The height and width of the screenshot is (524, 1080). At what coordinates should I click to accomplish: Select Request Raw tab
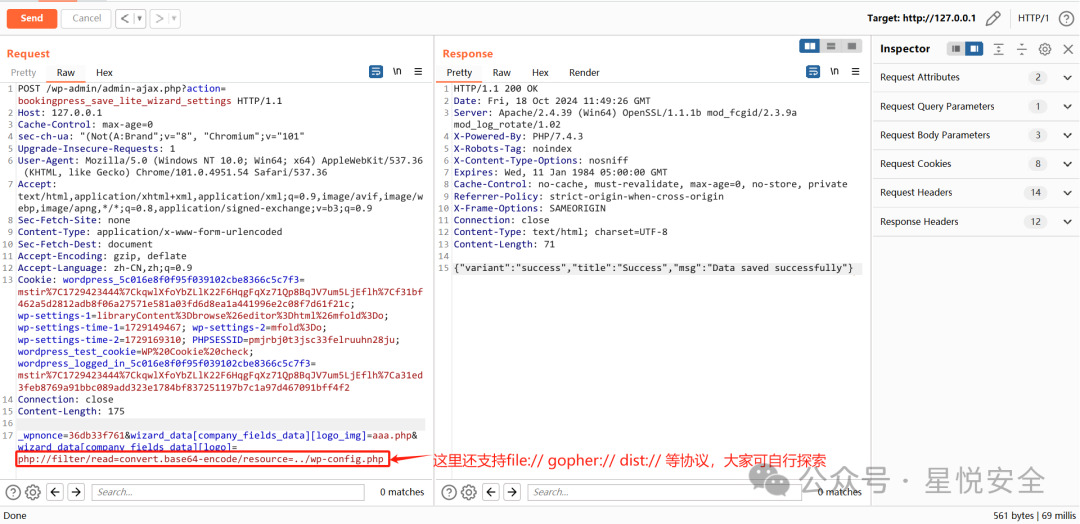pyautogui.click(x=66, y=72)
